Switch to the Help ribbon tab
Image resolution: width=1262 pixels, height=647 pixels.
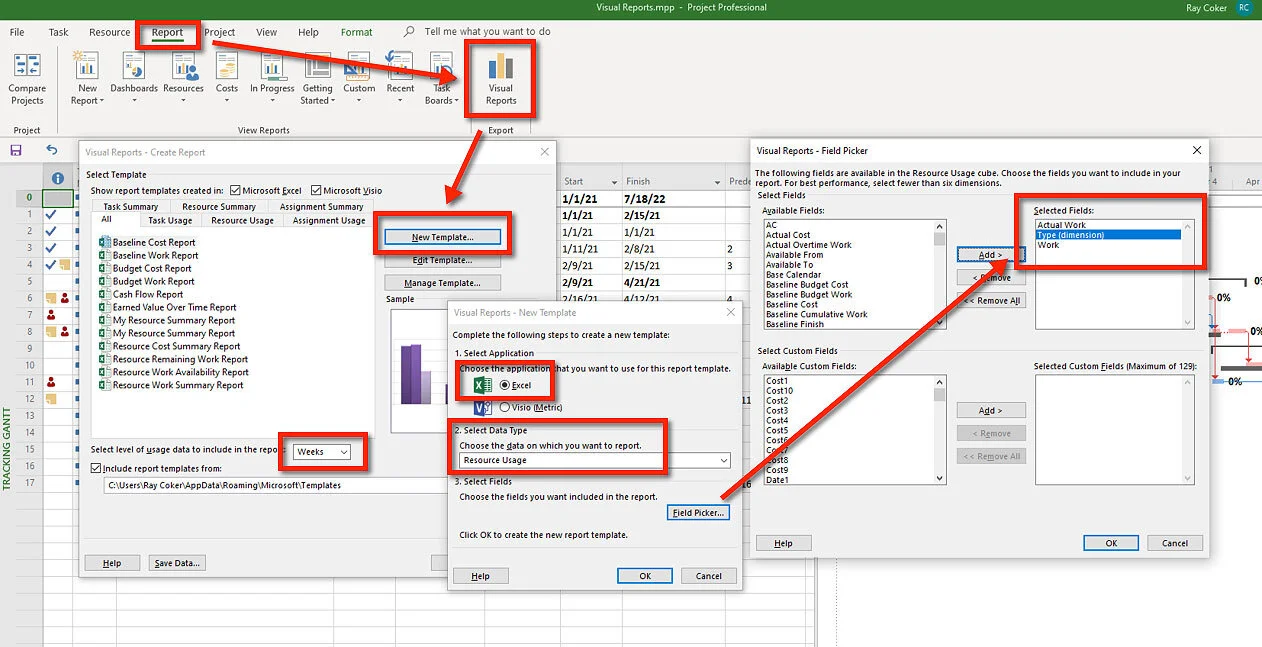tap(309, 32)
